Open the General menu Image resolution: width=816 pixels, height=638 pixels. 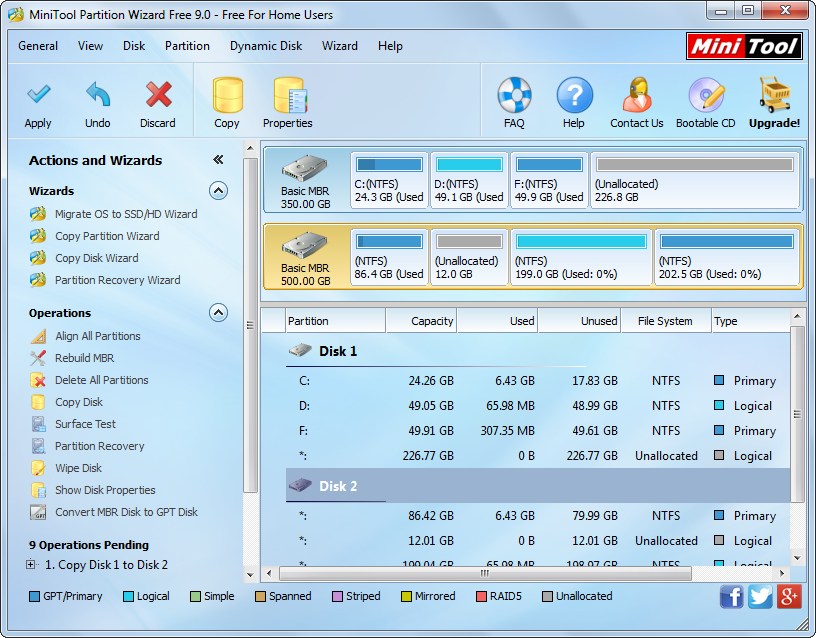(38, 46)
